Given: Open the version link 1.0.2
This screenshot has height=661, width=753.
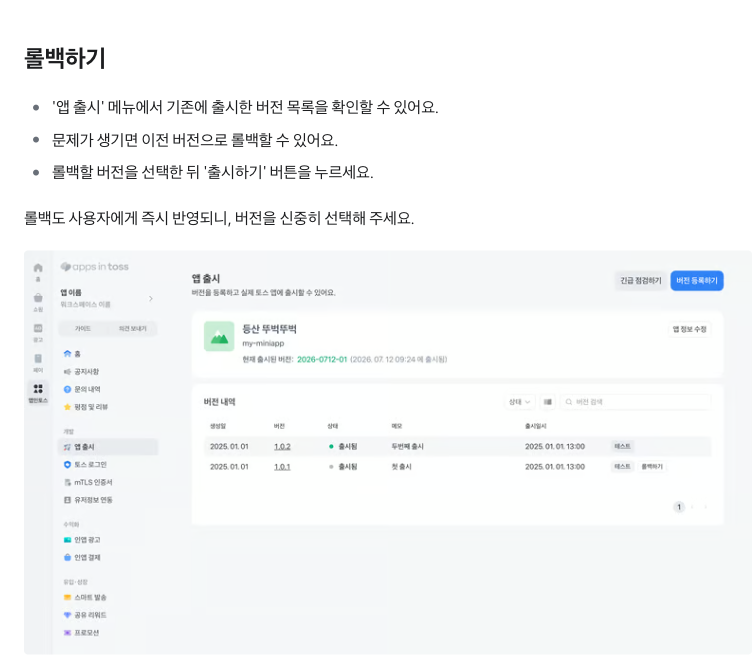Looking at the screenshot, I should click(282, 446).
